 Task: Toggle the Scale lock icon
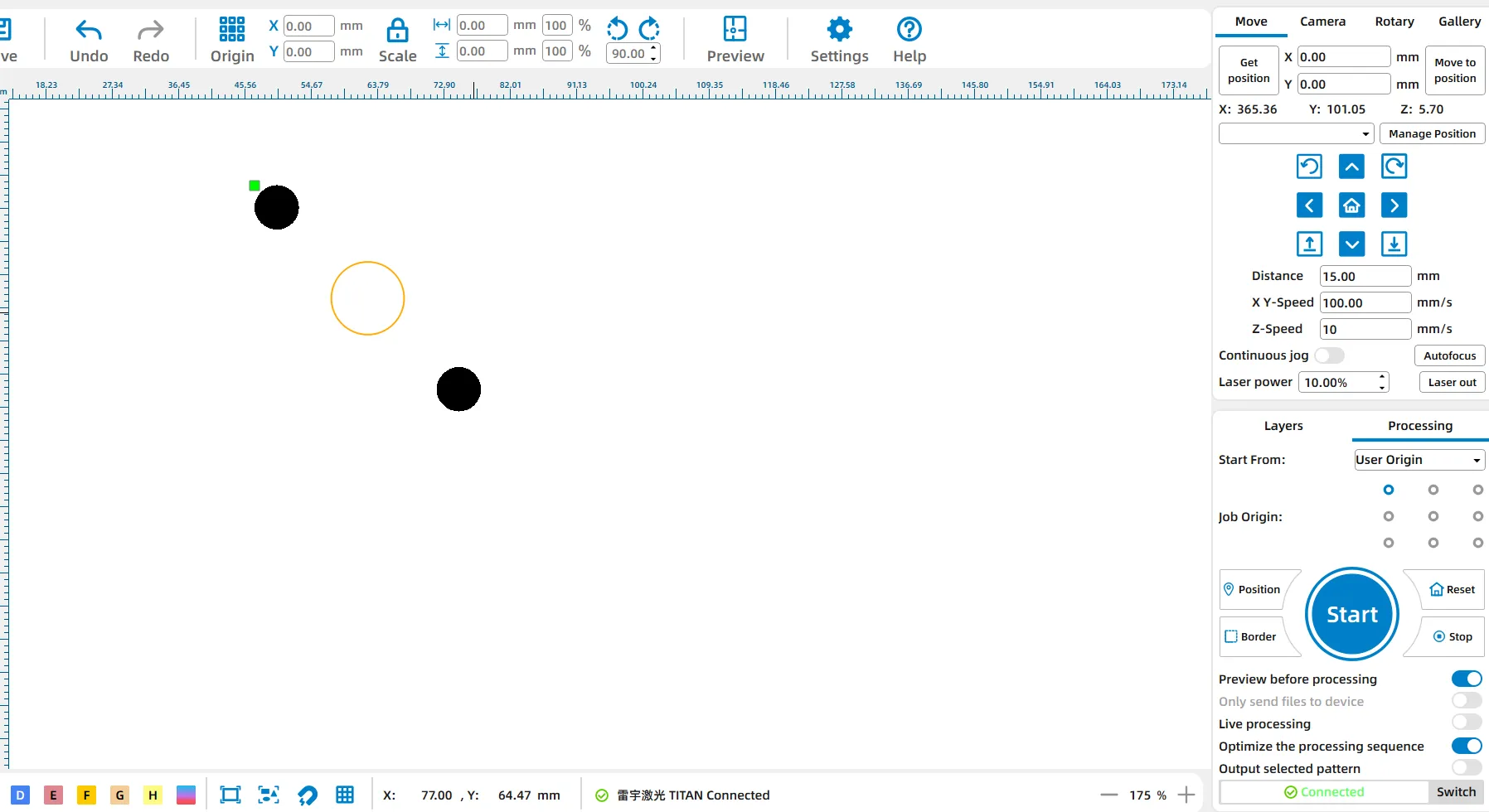tap(397, 31)
